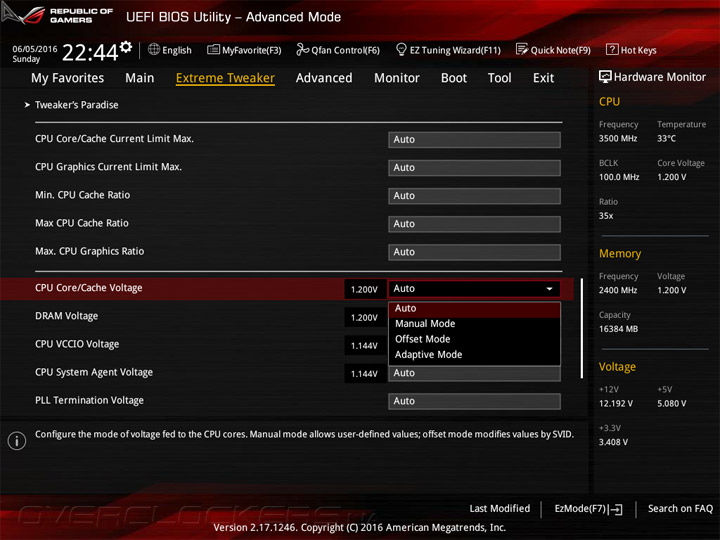Go to the Exit tab
The image size is (720, 540).
click(x=543, y=78)
